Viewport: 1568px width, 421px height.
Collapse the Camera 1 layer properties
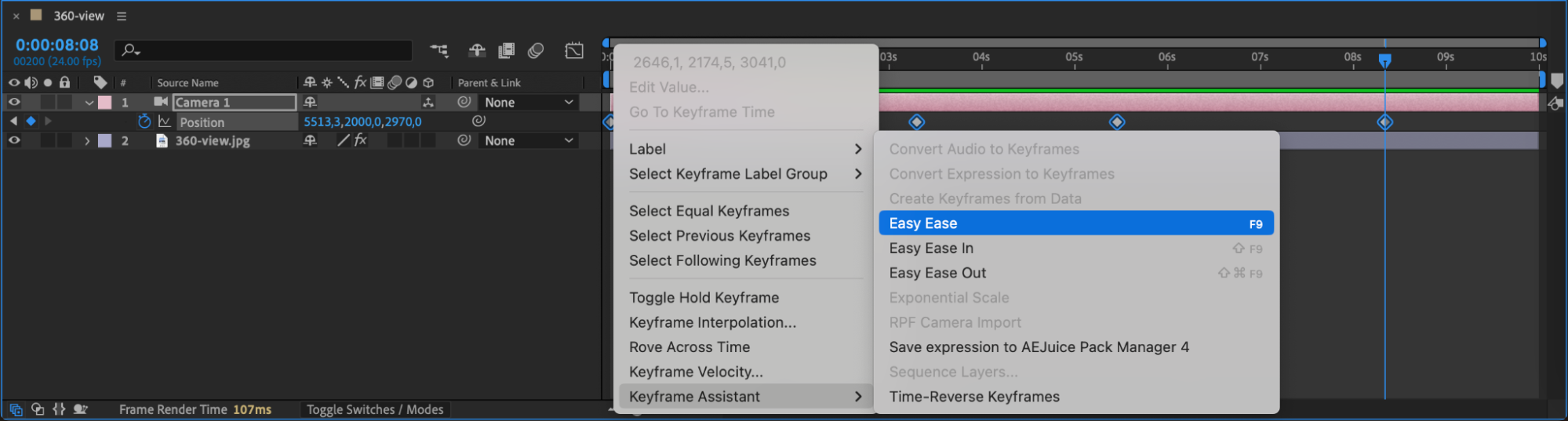89,103
